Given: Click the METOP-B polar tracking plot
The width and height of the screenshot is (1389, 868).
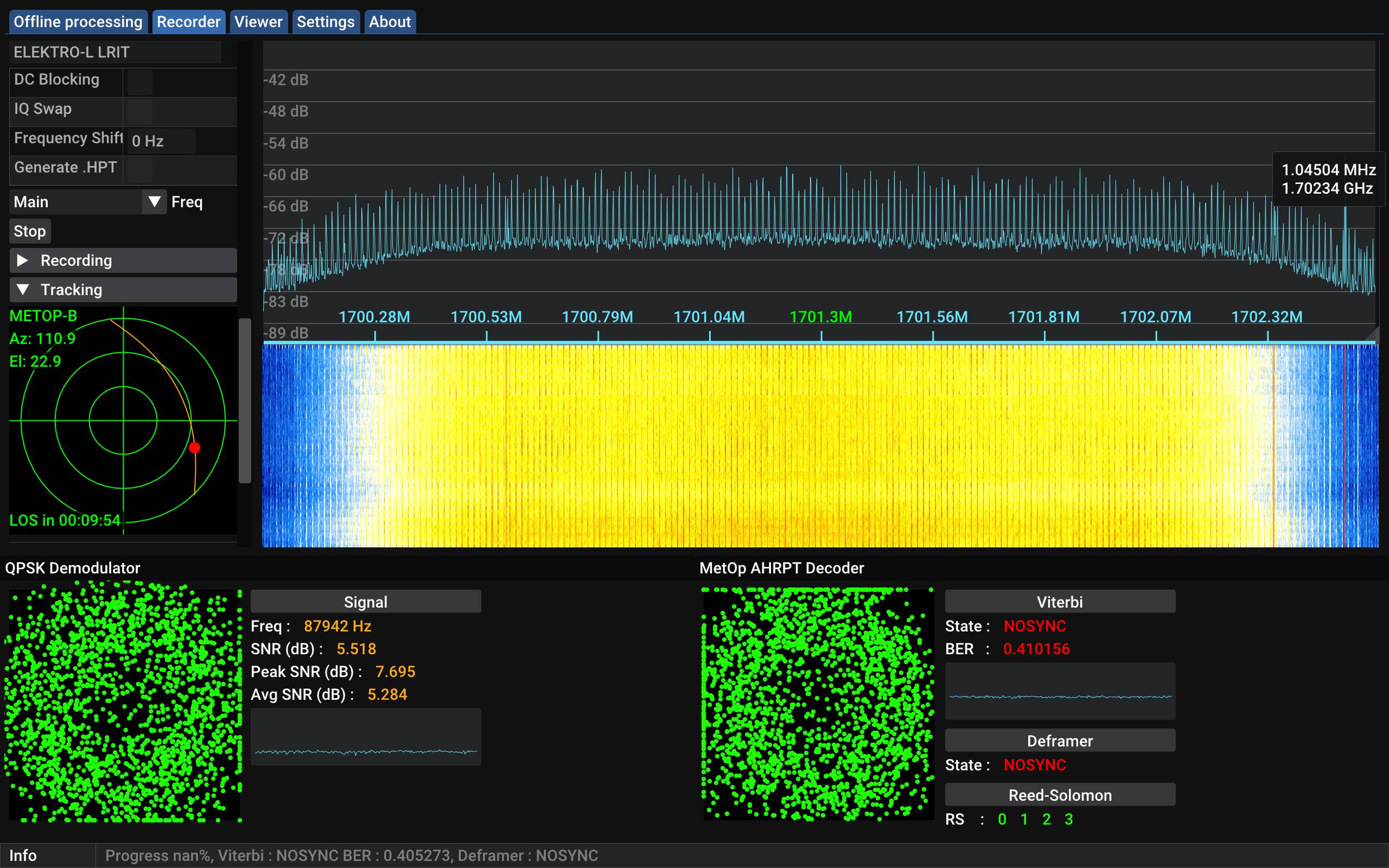Looking at the screenshot, I should (x=123, y=421).
